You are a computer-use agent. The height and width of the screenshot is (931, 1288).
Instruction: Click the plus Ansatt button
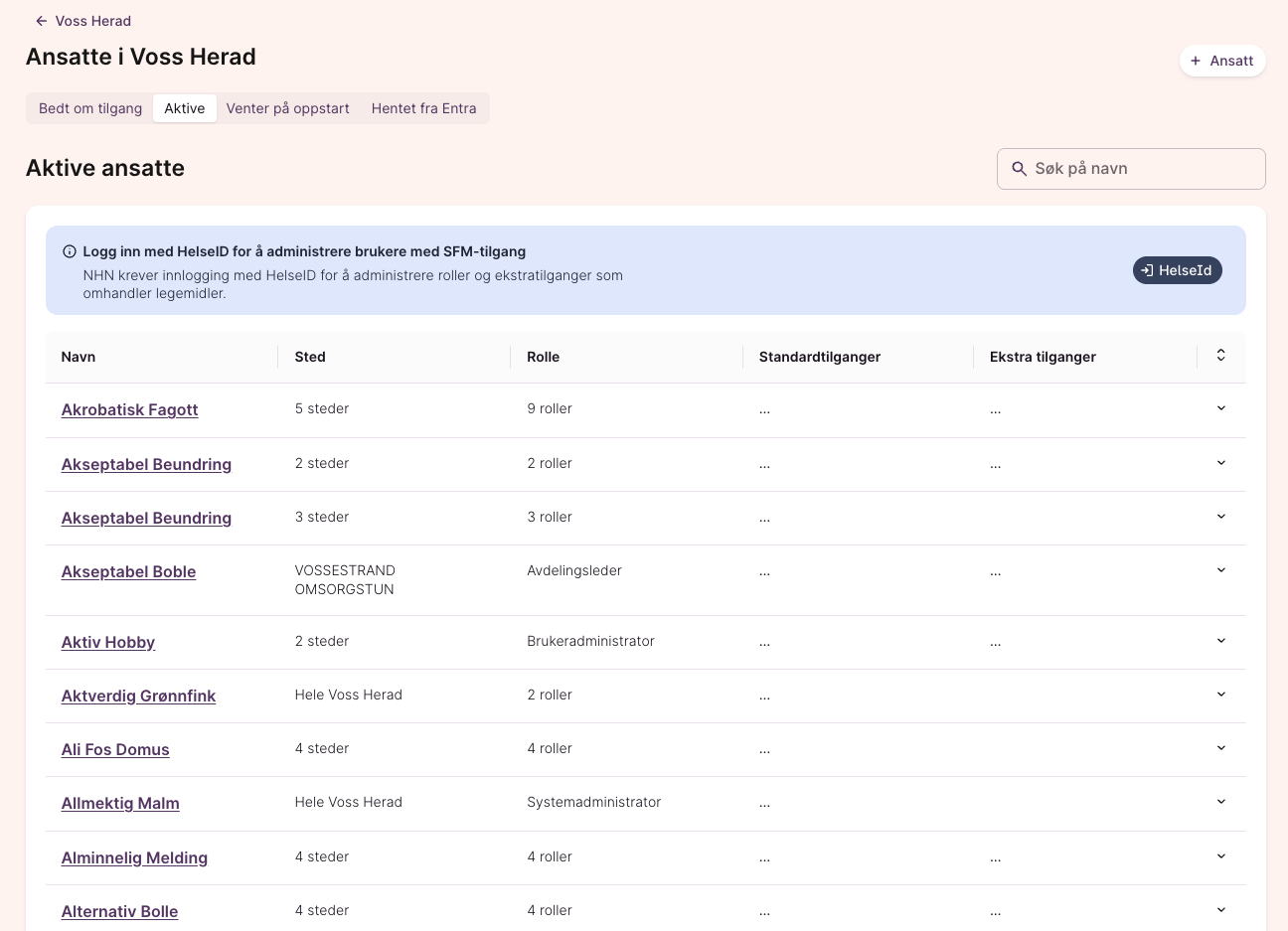1221,61
